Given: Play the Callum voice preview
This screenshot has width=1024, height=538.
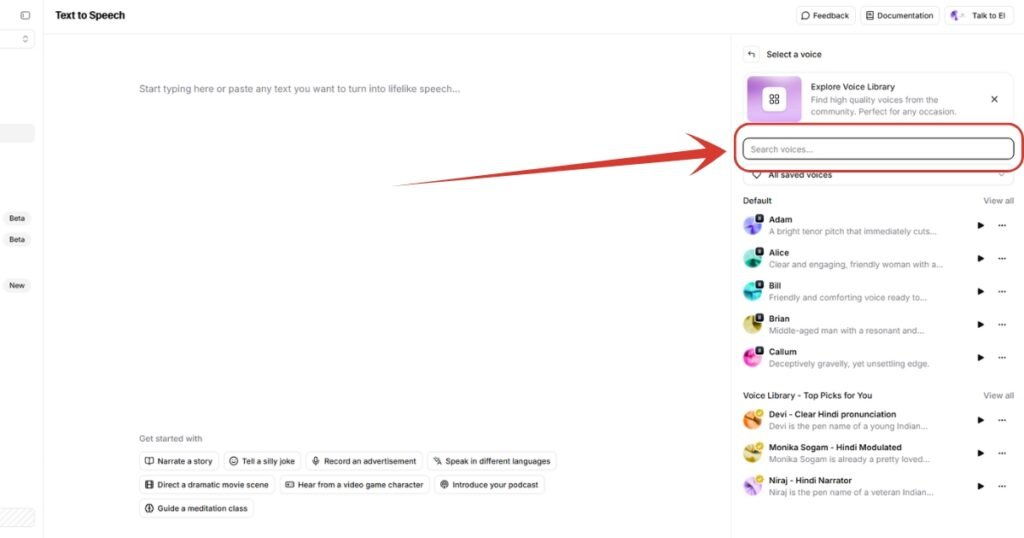Looking at the screenshot, I should [x=980, y=357].
